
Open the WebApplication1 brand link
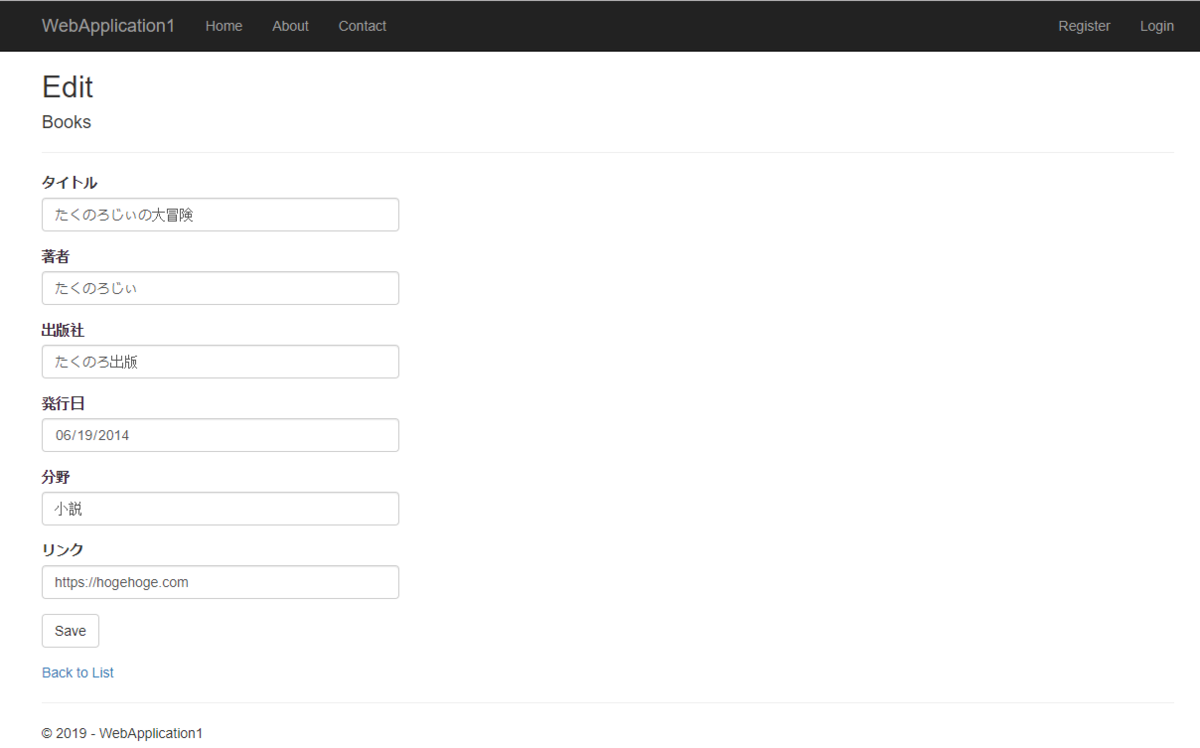tap(108, 26)
